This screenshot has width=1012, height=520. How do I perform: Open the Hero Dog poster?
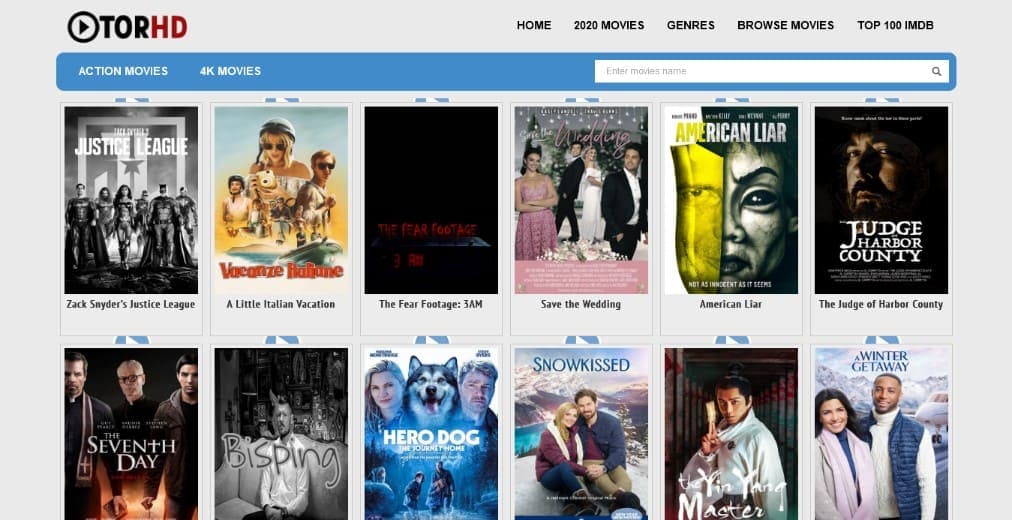(x=431, y=434)
